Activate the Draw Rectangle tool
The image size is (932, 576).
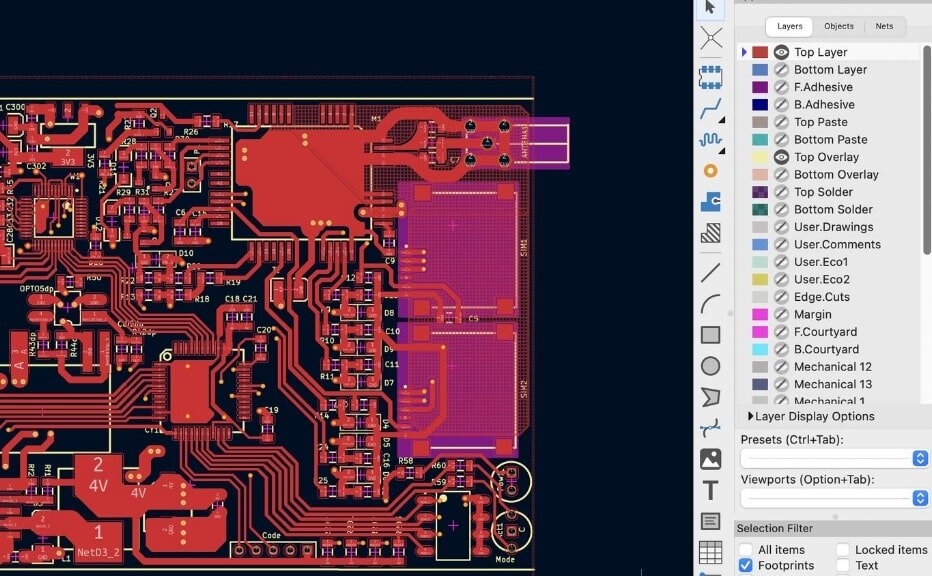(711, 333)
